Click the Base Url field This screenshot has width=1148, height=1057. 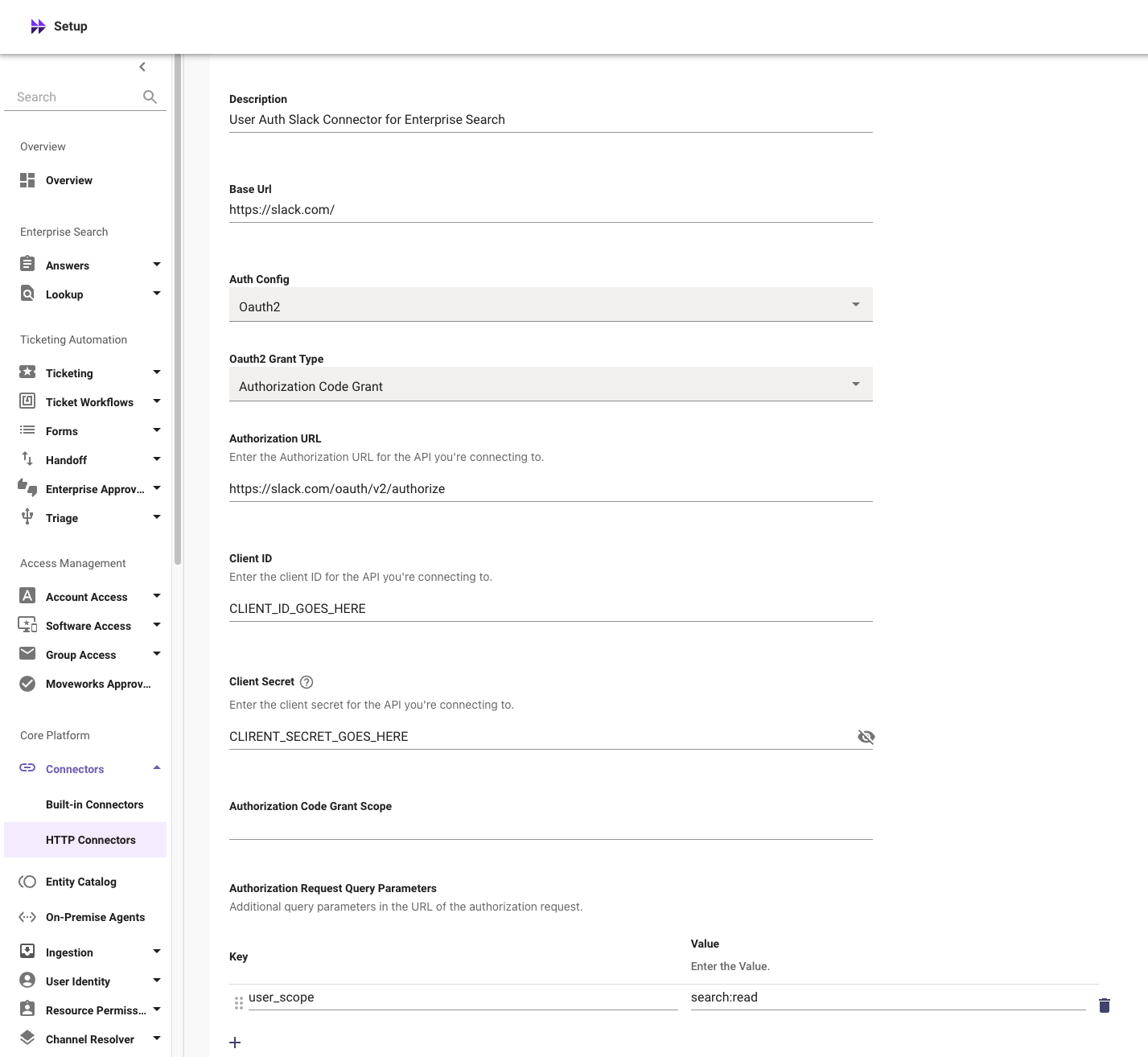[x=551, y=209]
